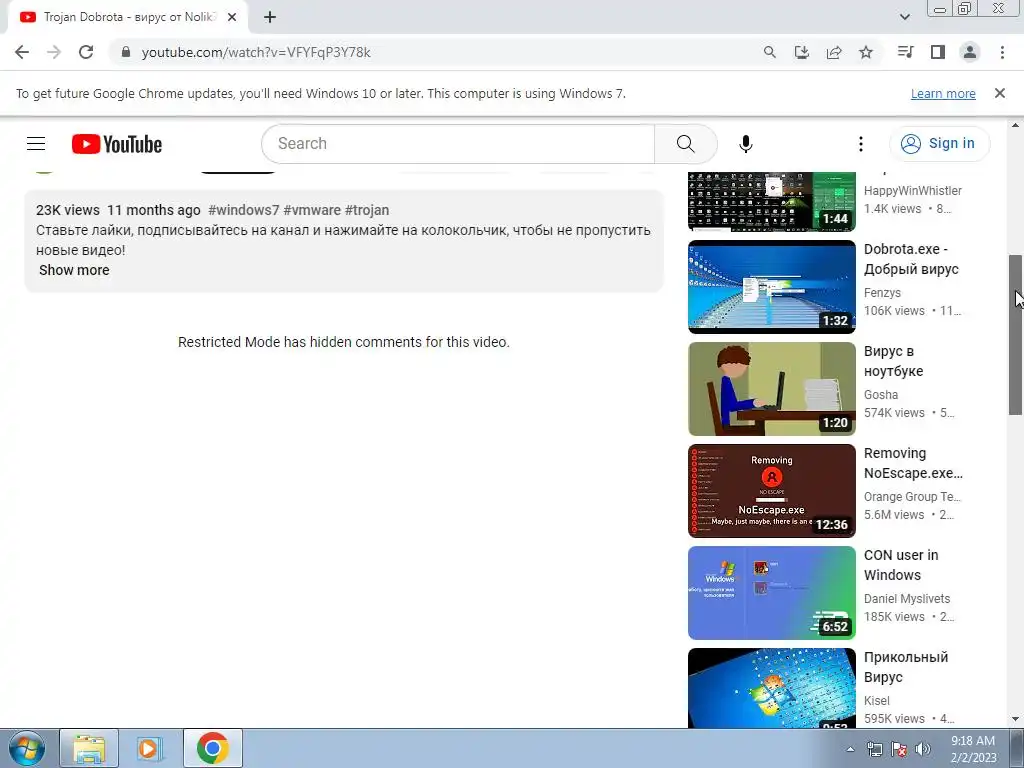Image resolution: width=1024 pixels, height=768 pixels.
Task: Dismiss the Chrome update notification bar
Action: click(1000, 93)
